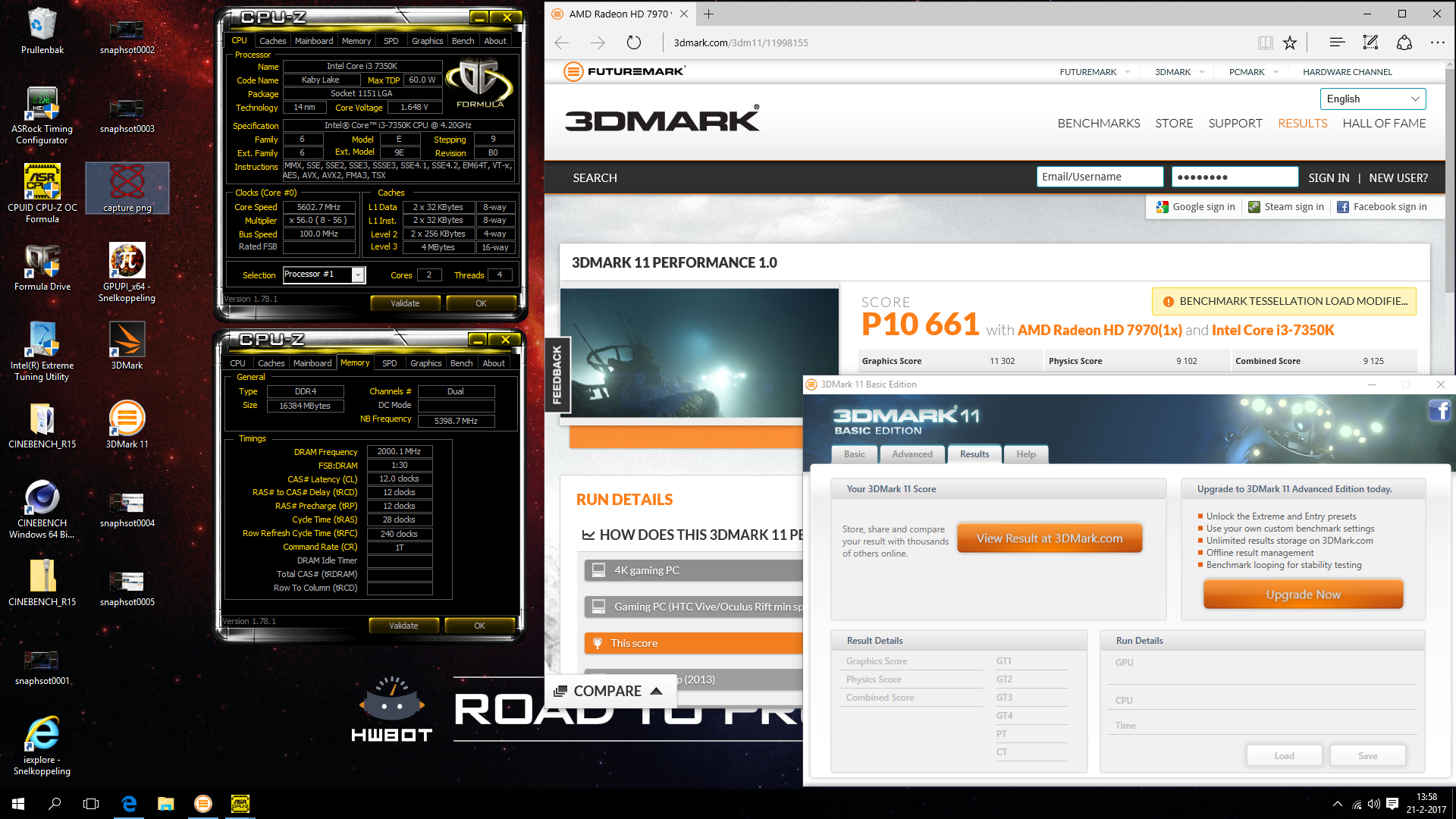
Task: Open BENCHMARKS menu on 3DMark site
Action: 1099,123
